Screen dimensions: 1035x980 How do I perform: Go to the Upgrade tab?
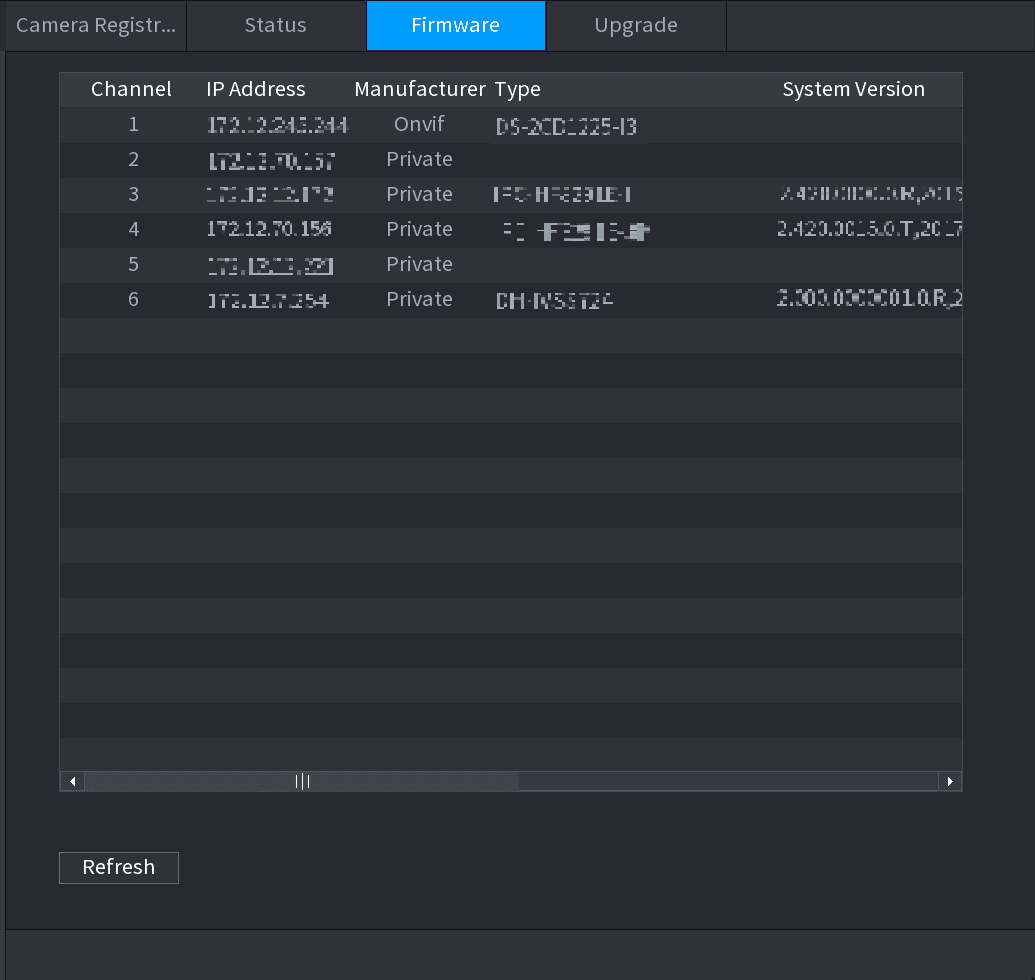(636, 25)
